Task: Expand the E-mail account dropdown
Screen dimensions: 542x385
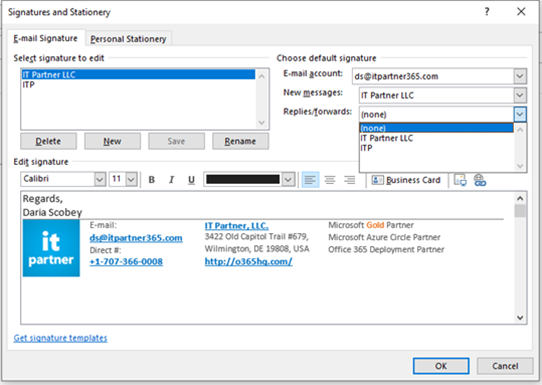Action: point(520,76)
